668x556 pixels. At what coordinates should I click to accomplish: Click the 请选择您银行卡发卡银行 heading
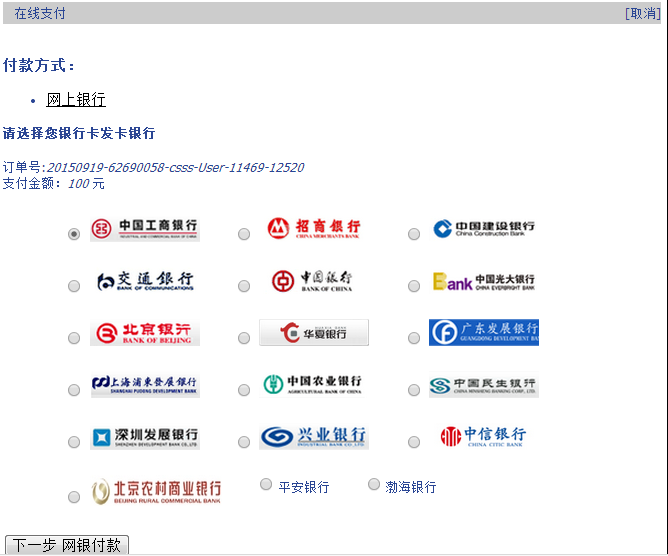[x=79, y=133]
